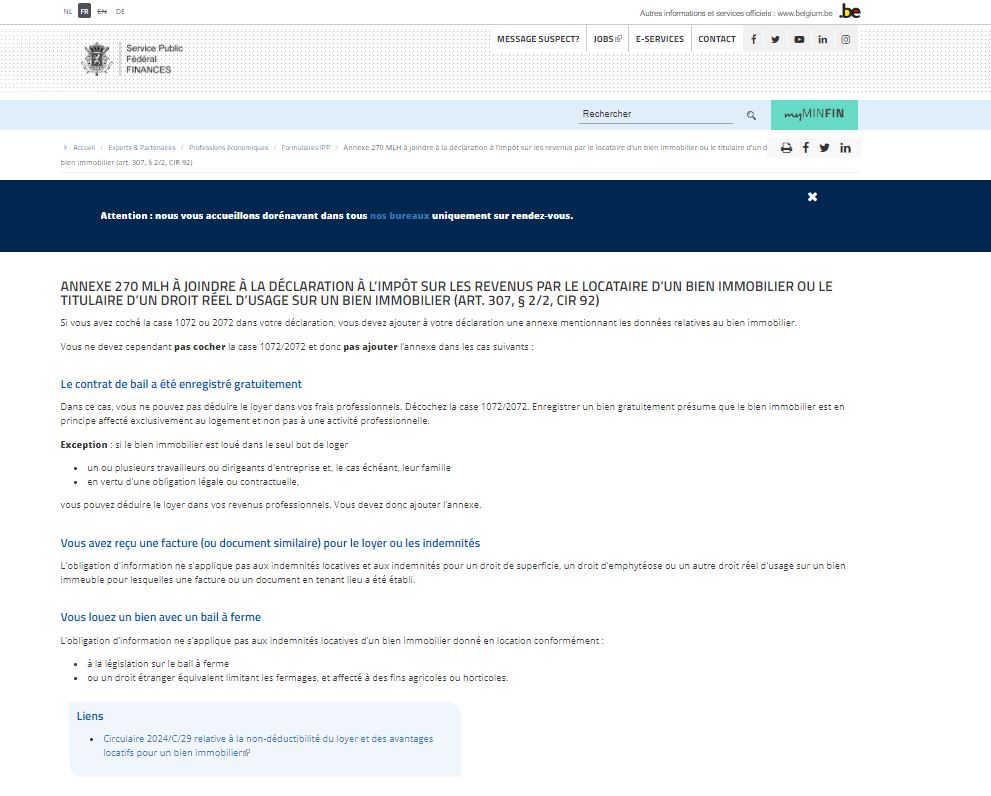Dismiss the appointment notice banner
The height and width of the screenshot is (796, 991).
click(812, 196)
